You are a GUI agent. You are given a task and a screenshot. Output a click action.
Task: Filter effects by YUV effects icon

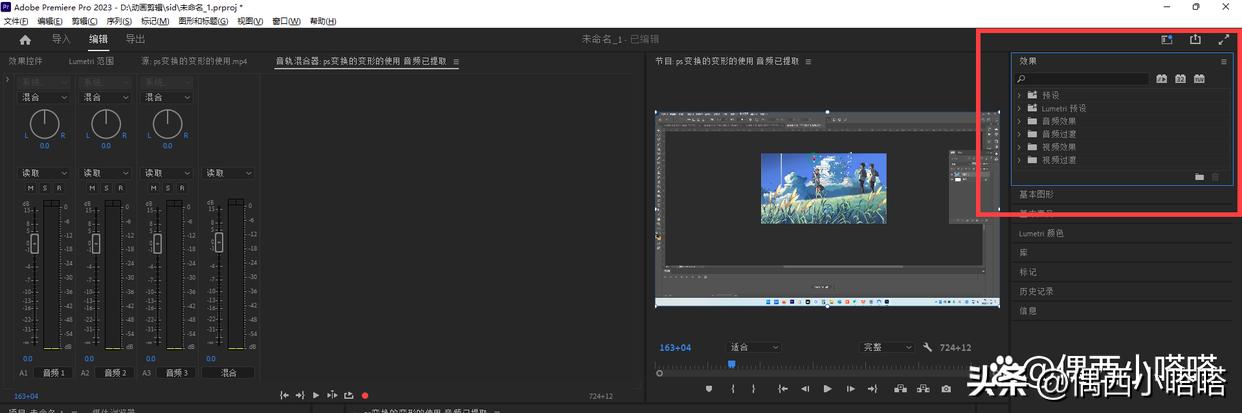(1199, 78)
